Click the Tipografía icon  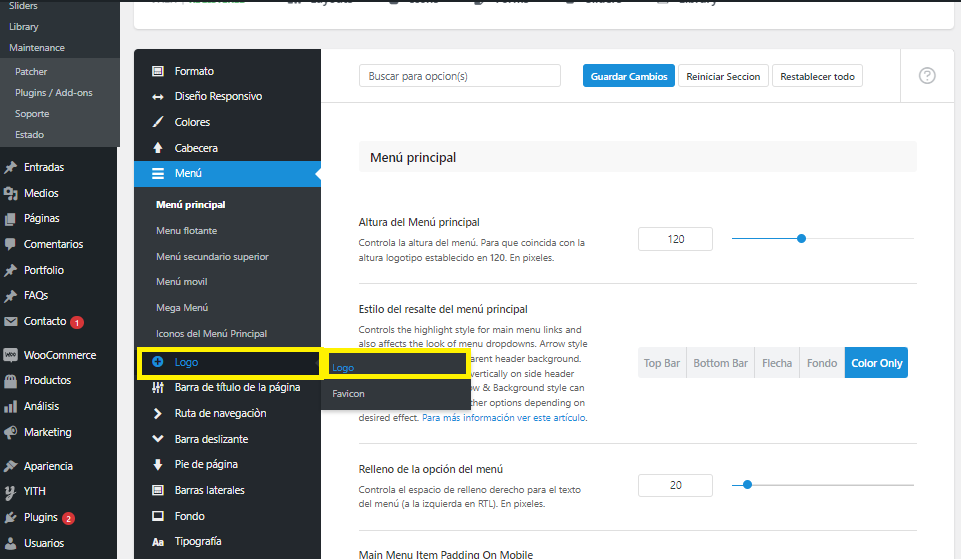(x=158, y=541)
